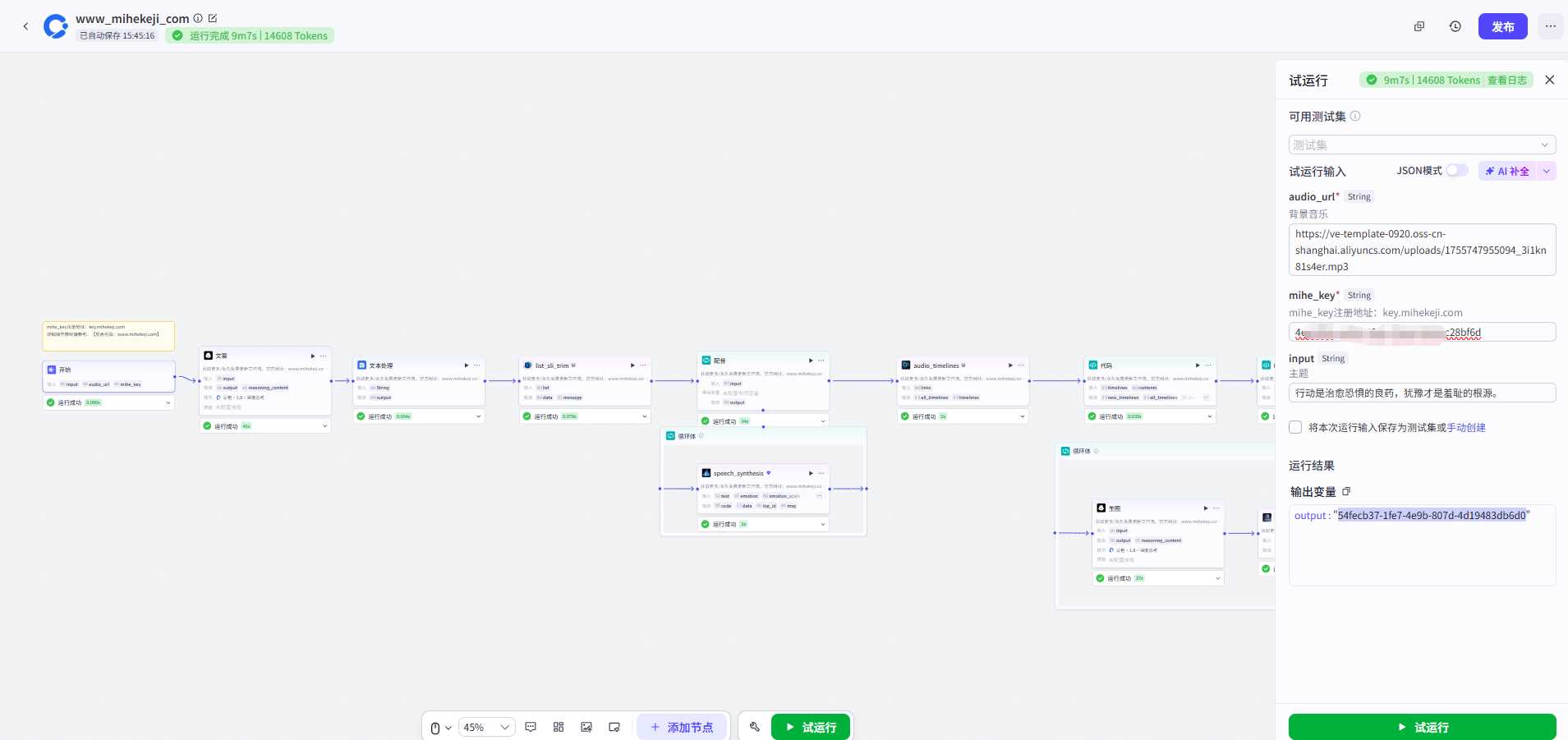Open the three-dot more menu in the header
This screenshot has height=740, width=1568.
tap(1550, 26)
